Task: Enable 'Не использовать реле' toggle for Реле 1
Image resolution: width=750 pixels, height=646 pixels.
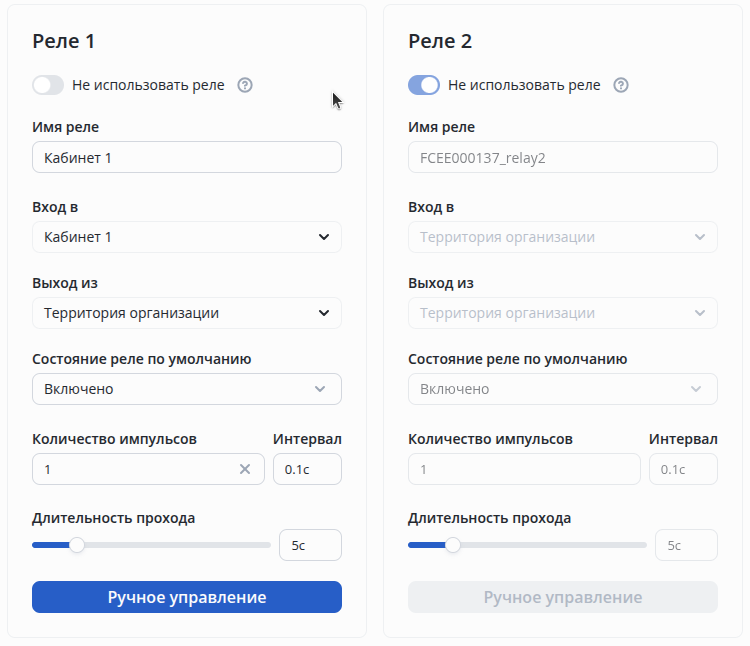Action: (48, 85)
